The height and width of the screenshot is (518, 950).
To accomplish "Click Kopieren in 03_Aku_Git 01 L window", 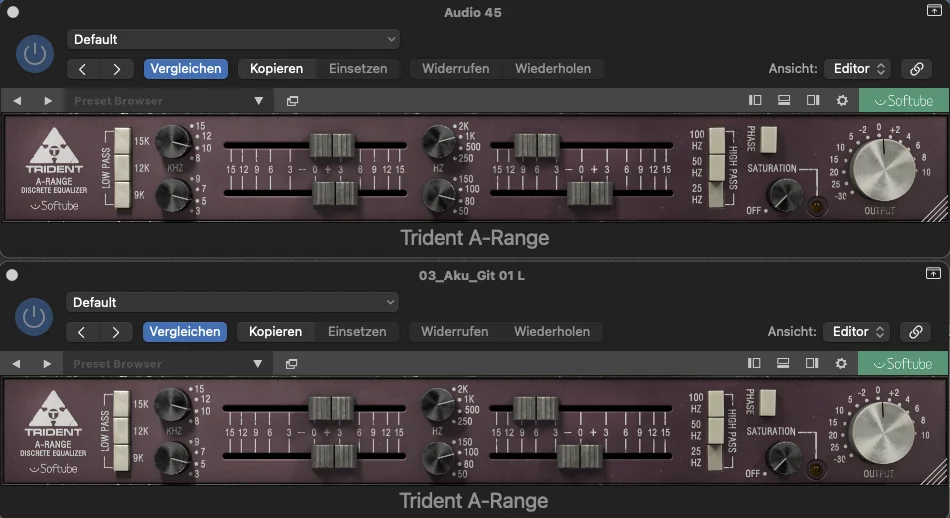I will tap(276, 332).
